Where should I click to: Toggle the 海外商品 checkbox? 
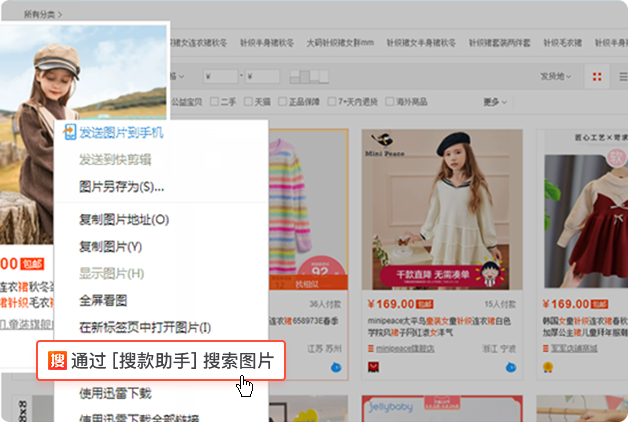[390, 102]
